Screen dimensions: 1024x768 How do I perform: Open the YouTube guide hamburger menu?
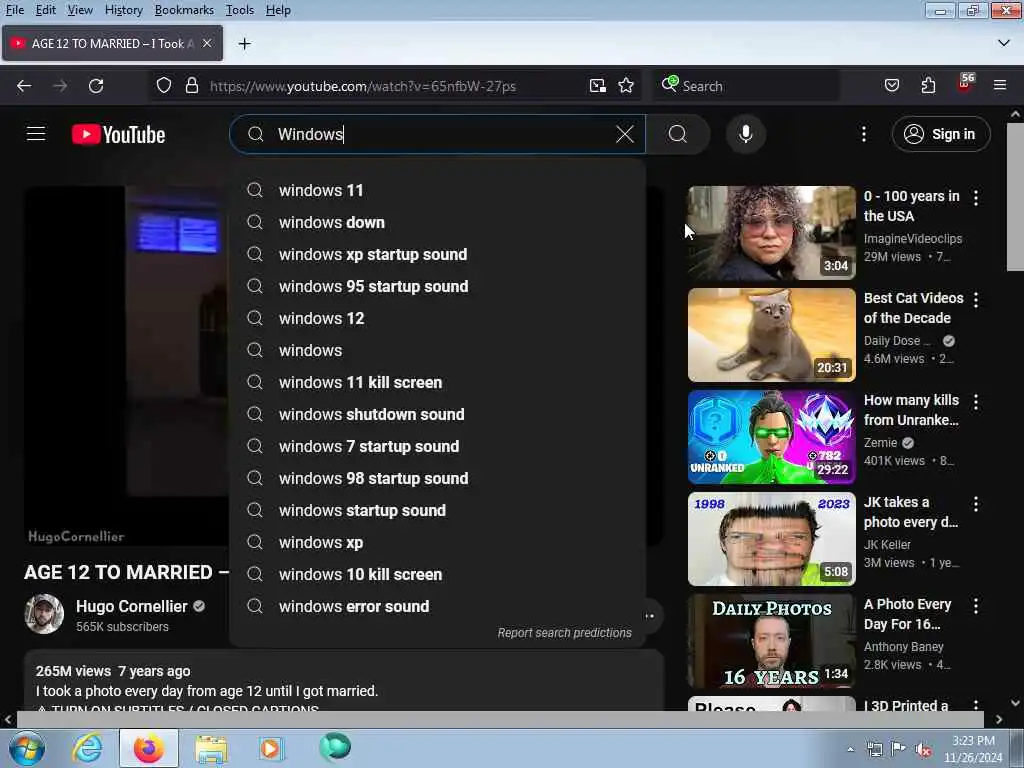36,134
